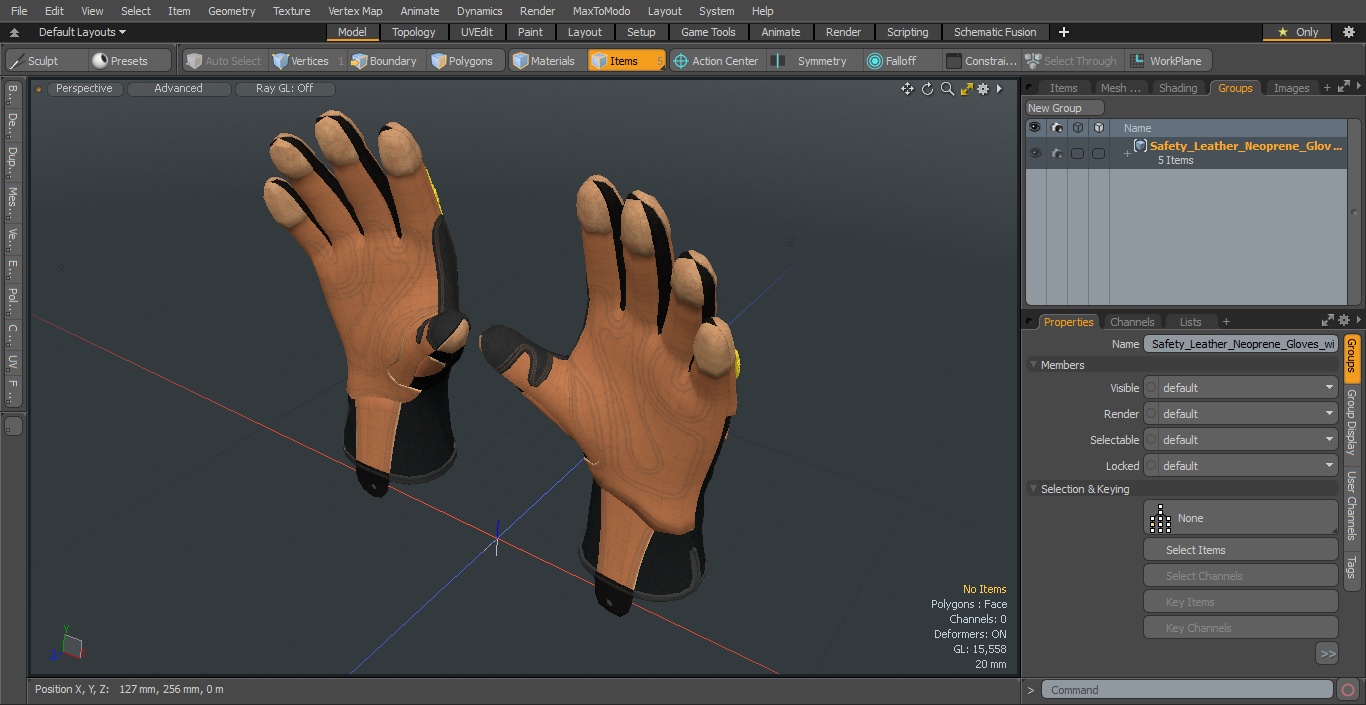
Task: Open Perspective view type dropdown
Action: [x=84, y=89]
